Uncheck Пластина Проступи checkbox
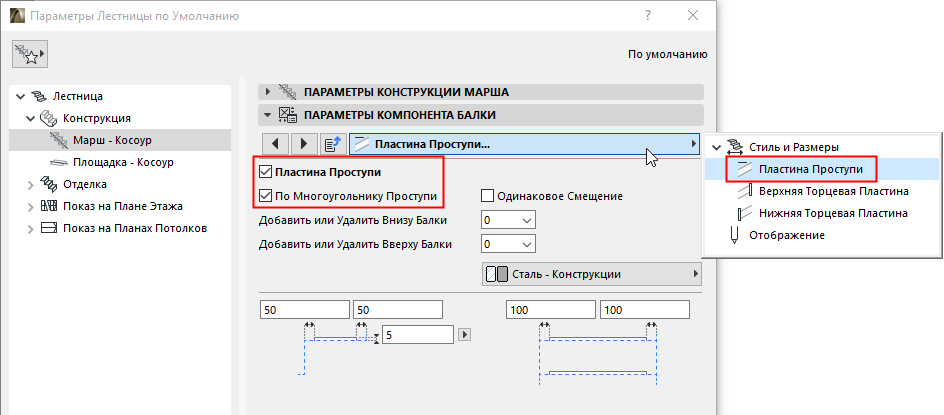This screenshot has width=944, height=415. tap(265, 172)
